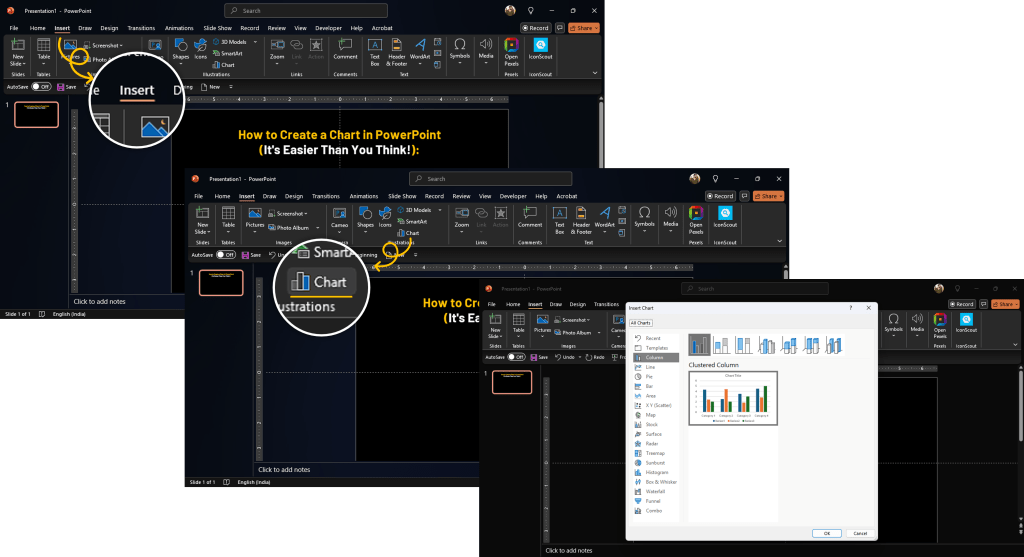Select the Clustered Column chart preview thumbnail
Screen dimensions: 1024x557
pyautogui.click(x=733, y=397)
